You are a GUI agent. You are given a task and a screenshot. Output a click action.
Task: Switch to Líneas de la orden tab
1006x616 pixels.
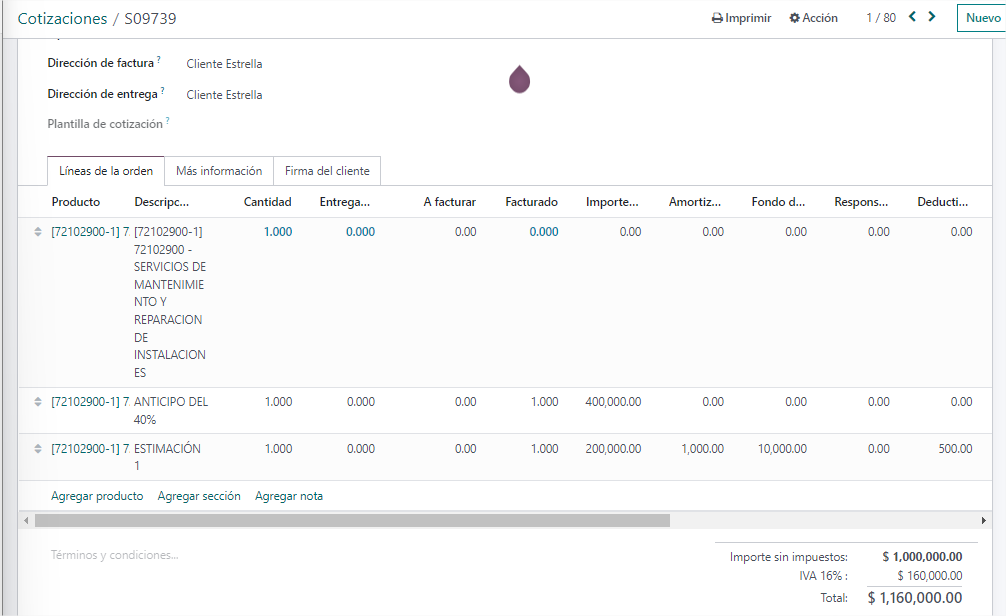coord(106,171)
